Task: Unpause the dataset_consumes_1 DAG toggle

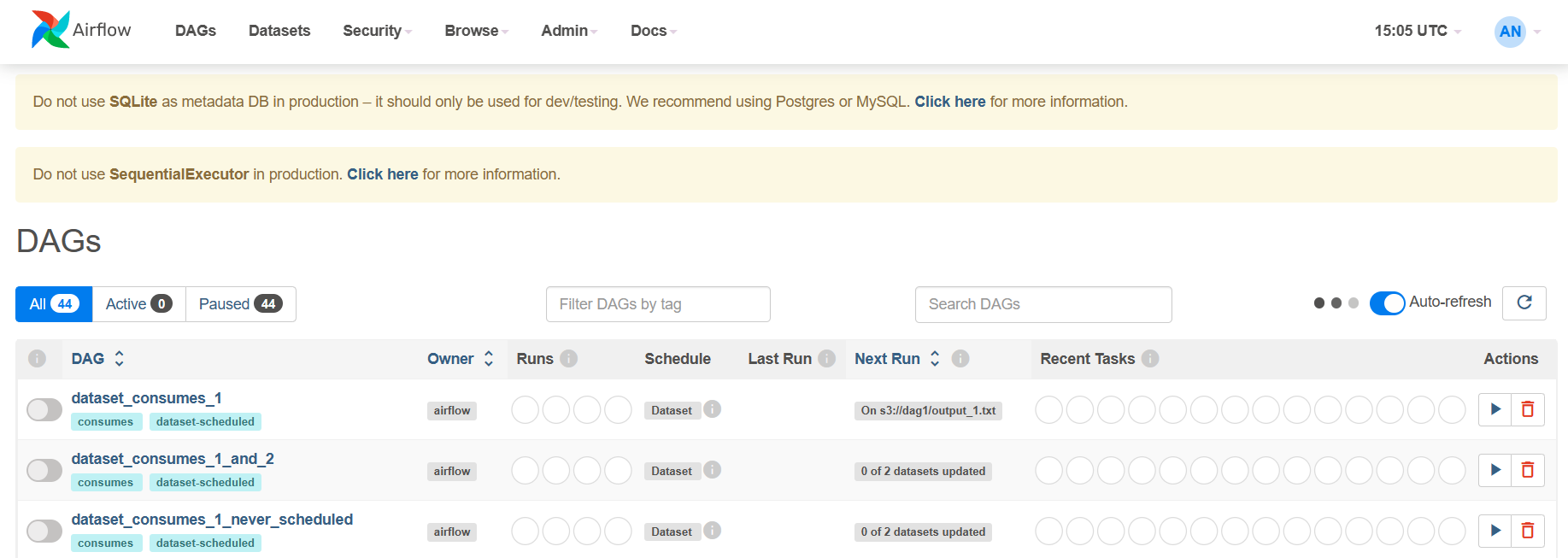Action: 44,410
